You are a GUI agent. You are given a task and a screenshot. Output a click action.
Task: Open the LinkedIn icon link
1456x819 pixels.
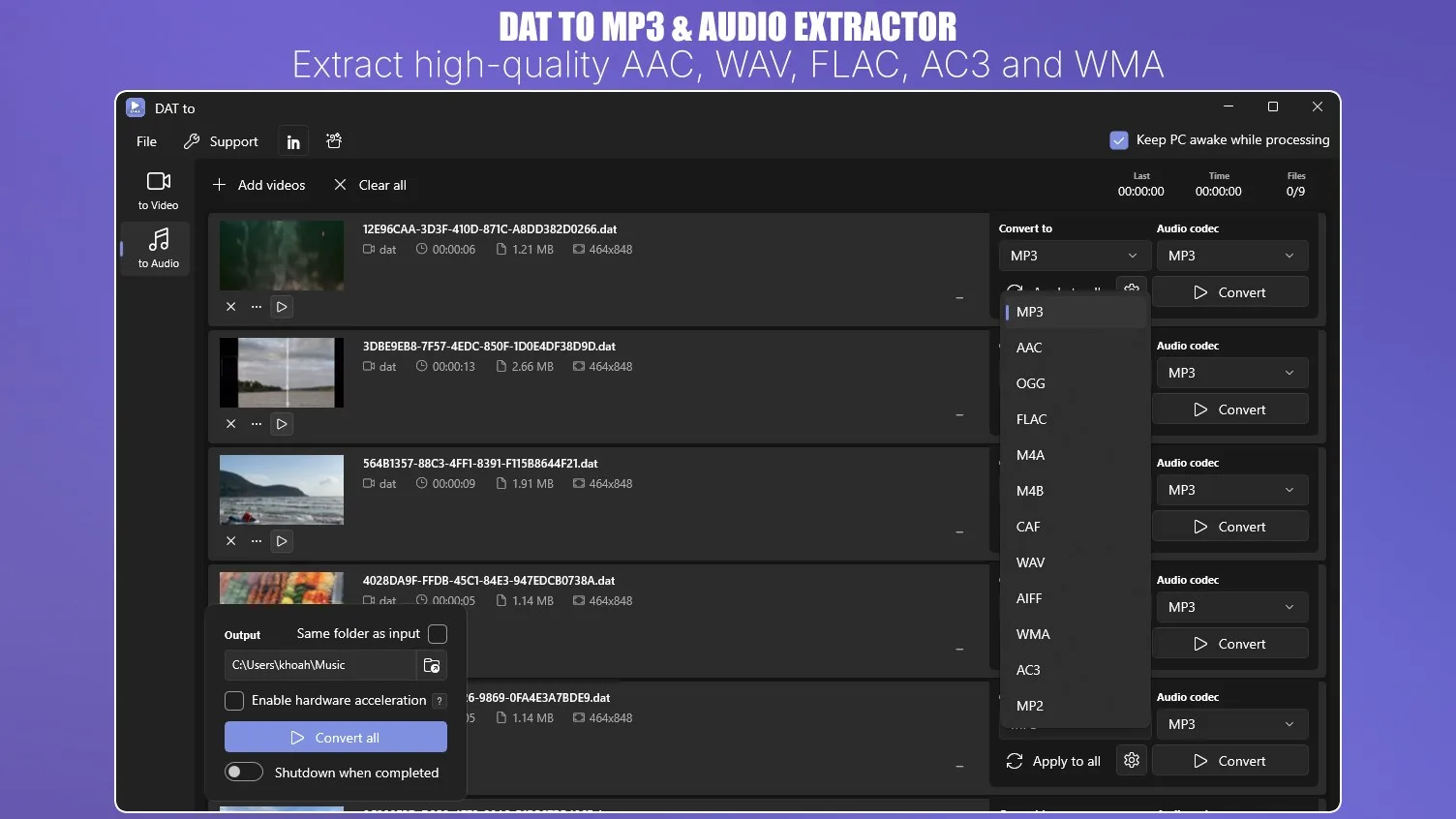point(293,141)
